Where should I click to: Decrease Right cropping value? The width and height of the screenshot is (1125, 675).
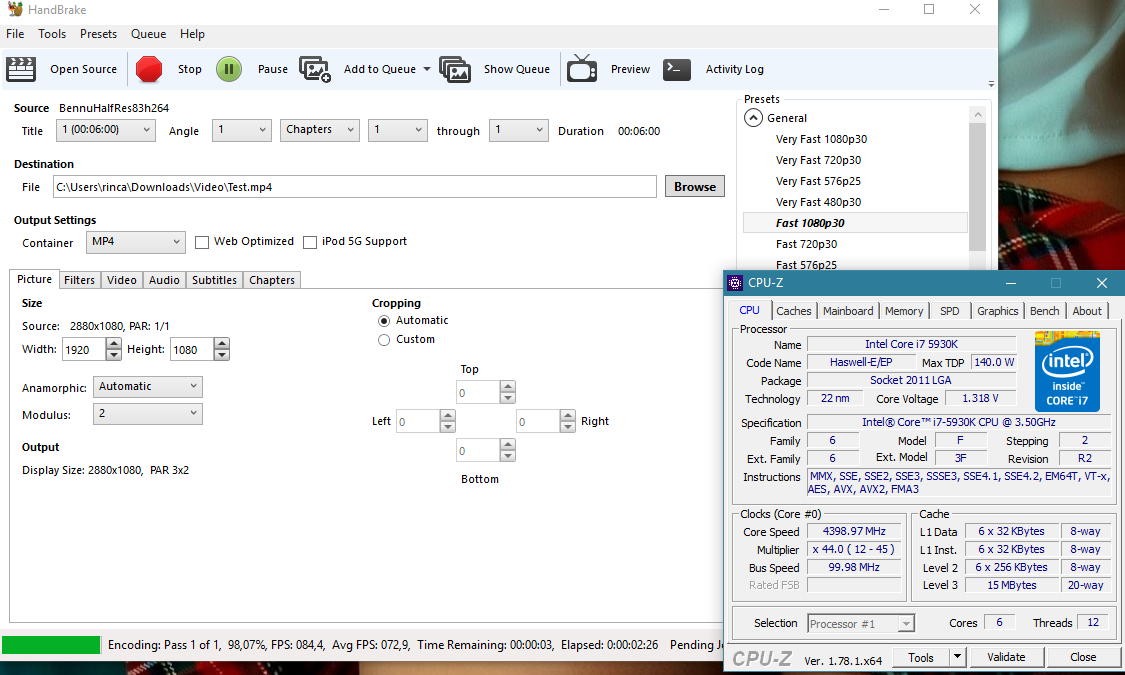click(x=568, y=427)
